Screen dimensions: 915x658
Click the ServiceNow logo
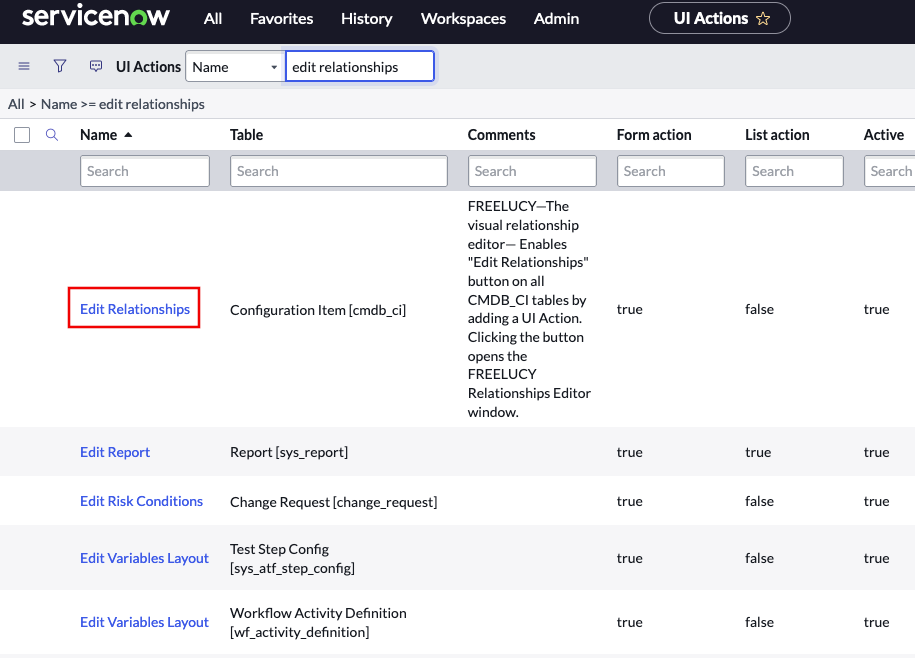(96, 16)
